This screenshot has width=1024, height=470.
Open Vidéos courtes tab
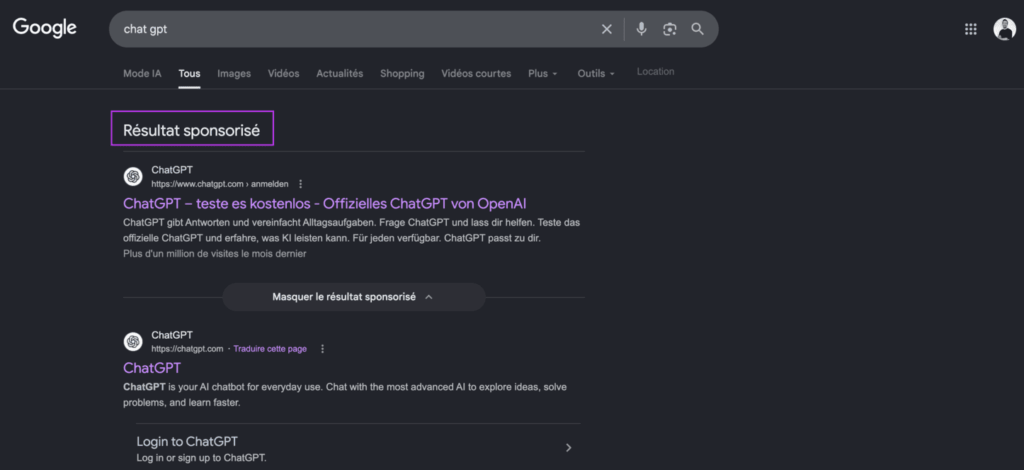(476, 74)
